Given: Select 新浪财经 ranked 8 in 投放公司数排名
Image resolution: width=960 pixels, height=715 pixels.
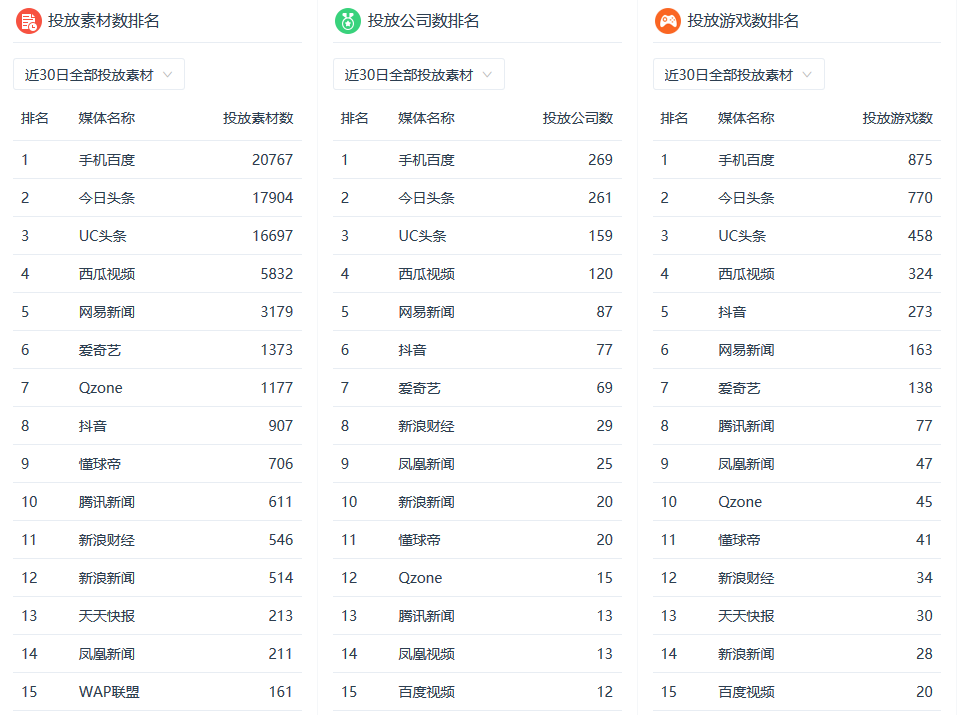Looking at the screenshot, I should point(426,426).
